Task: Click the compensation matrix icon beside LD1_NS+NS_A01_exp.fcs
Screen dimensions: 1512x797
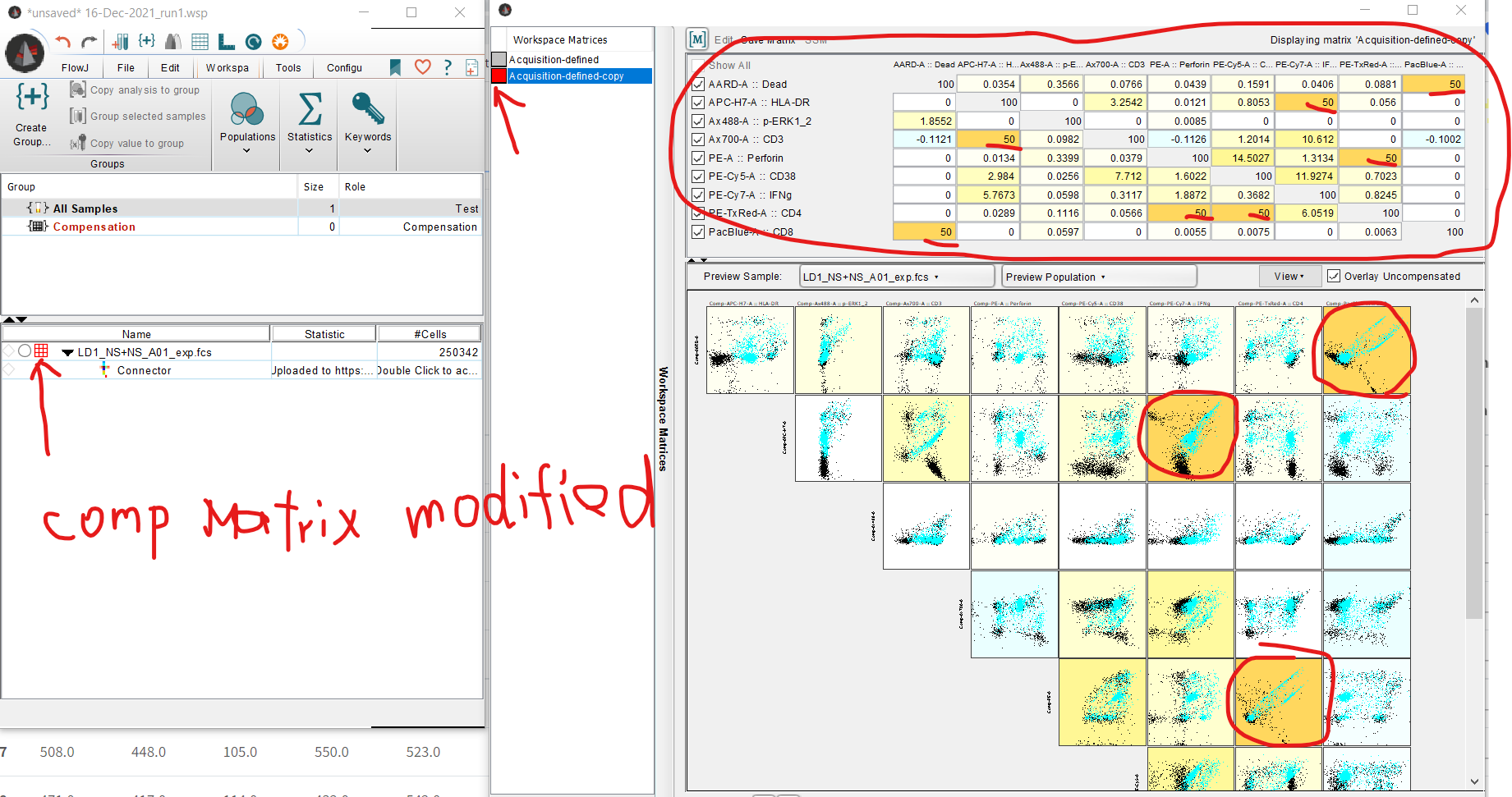Action: pos(42,351)
